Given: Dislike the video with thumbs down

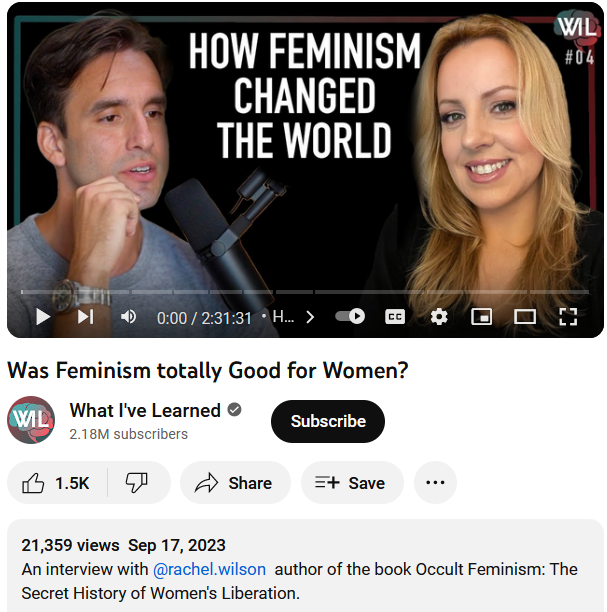Looking at the screenshot, I should tap(137, 483).
